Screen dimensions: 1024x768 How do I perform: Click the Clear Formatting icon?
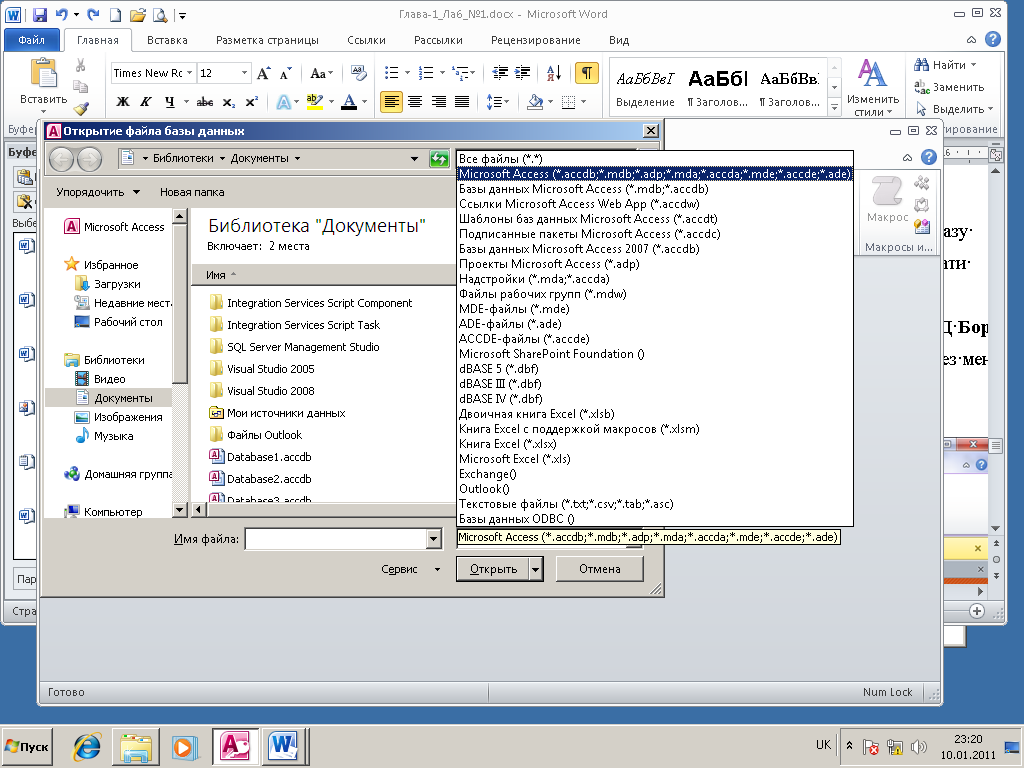[359, 72]
